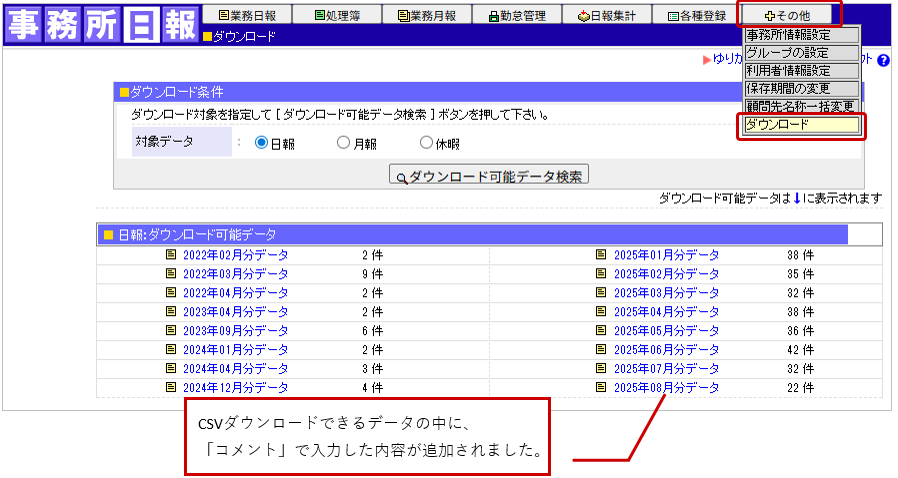The image size is (898, 478).
Task: Click the 42 件 count for 2025年06月
Action: (x=800, y=349)
